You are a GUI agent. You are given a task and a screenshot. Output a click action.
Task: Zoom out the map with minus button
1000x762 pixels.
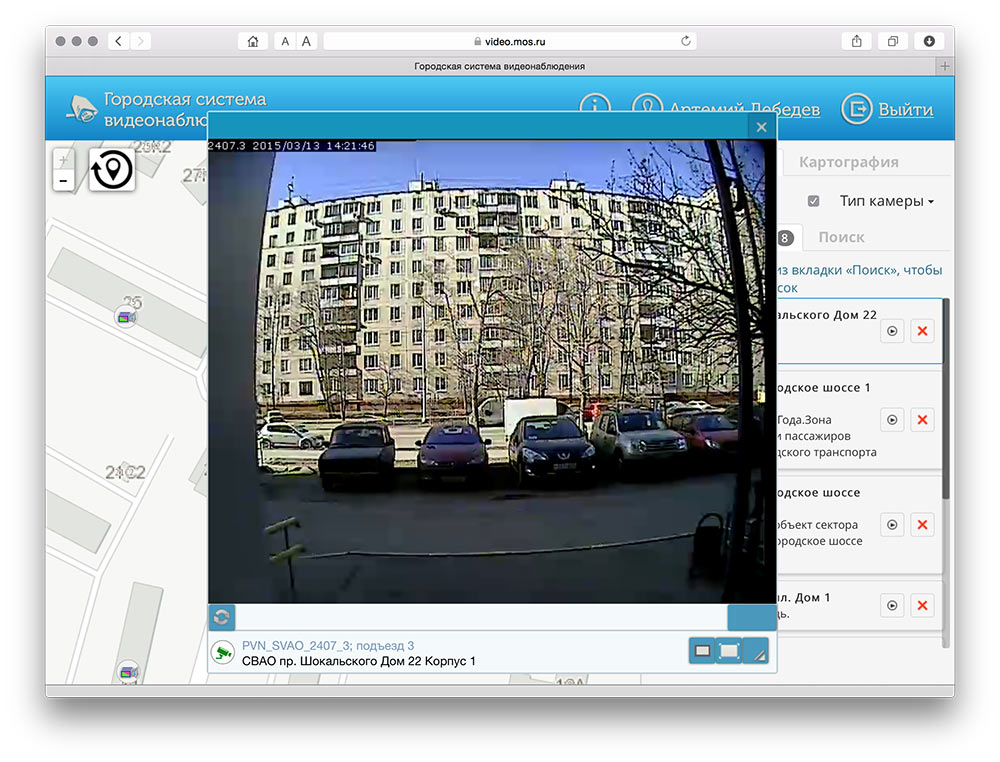[x=63, y=180]
